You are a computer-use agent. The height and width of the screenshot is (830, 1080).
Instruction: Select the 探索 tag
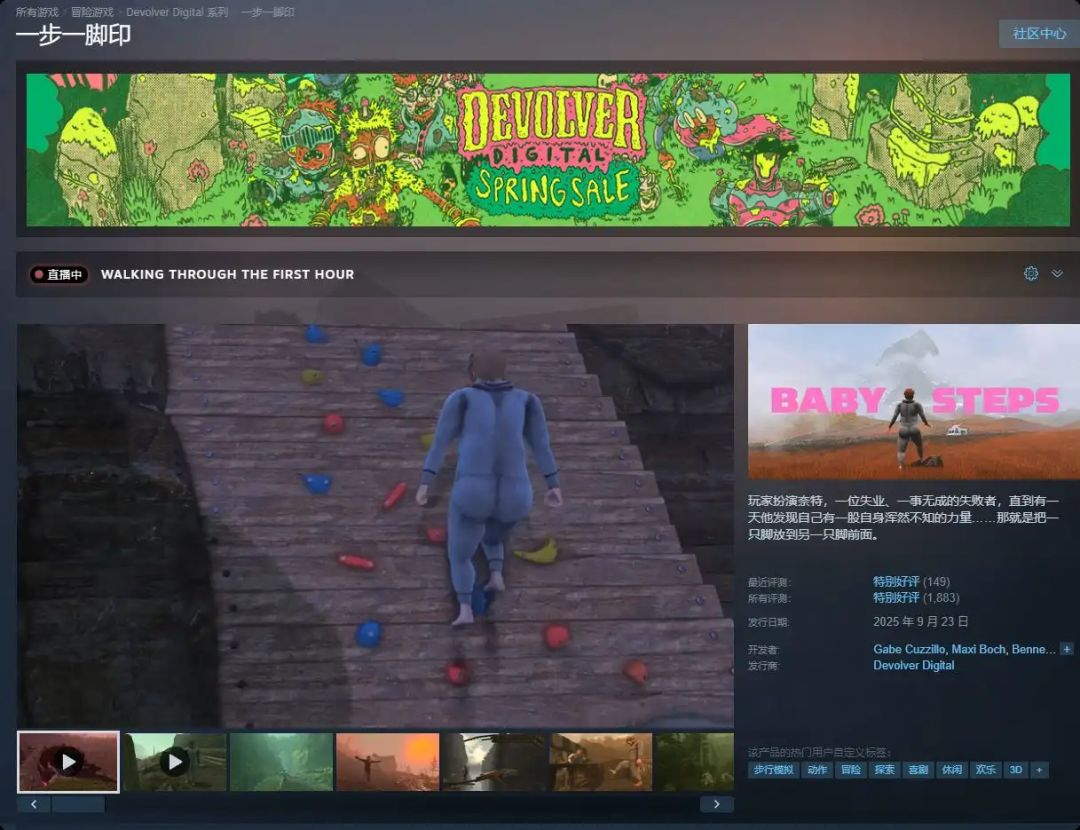point(884,769)
